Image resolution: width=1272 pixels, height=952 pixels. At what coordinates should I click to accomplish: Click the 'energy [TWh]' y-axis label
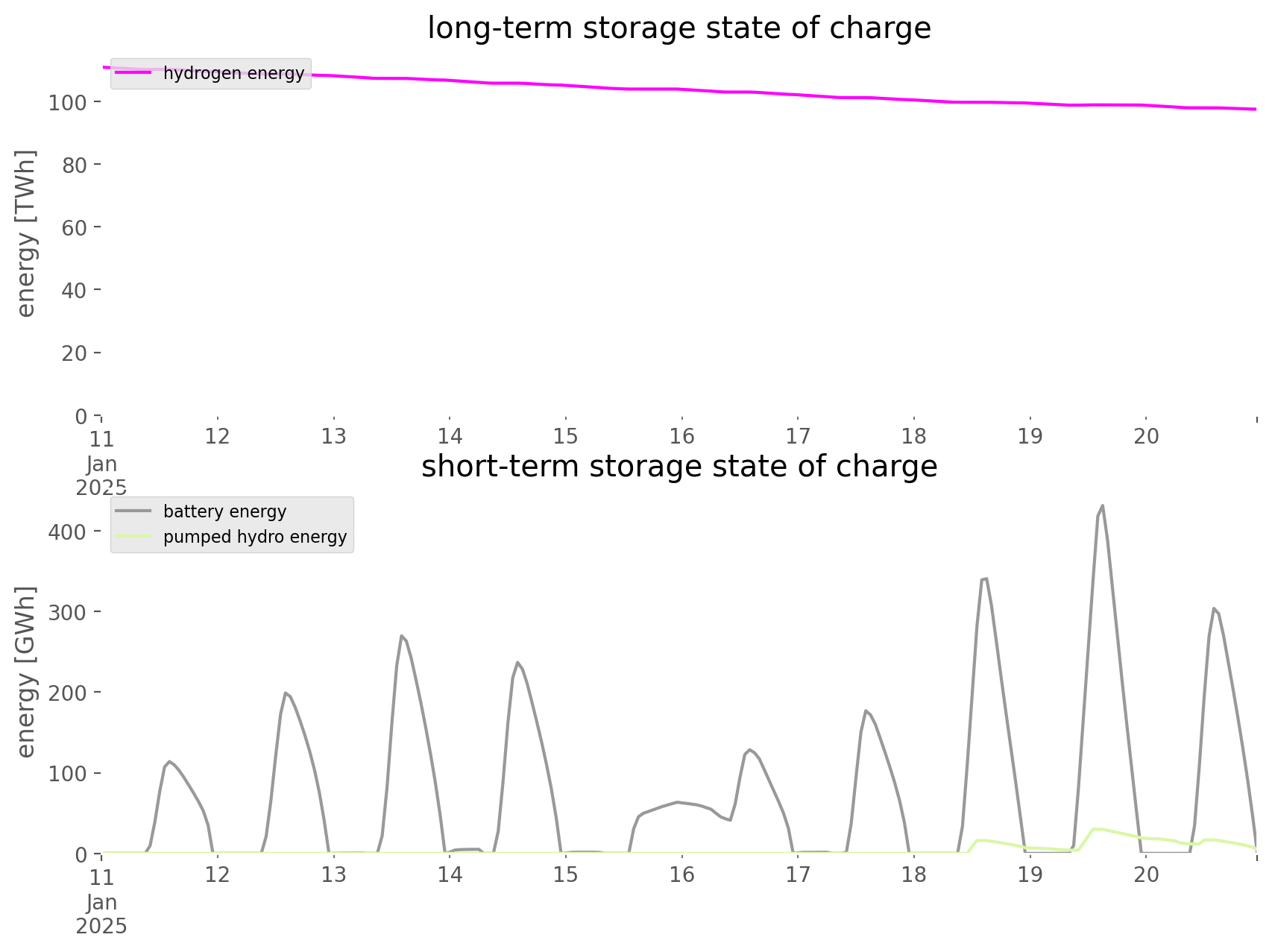click(x=25, y=233)
